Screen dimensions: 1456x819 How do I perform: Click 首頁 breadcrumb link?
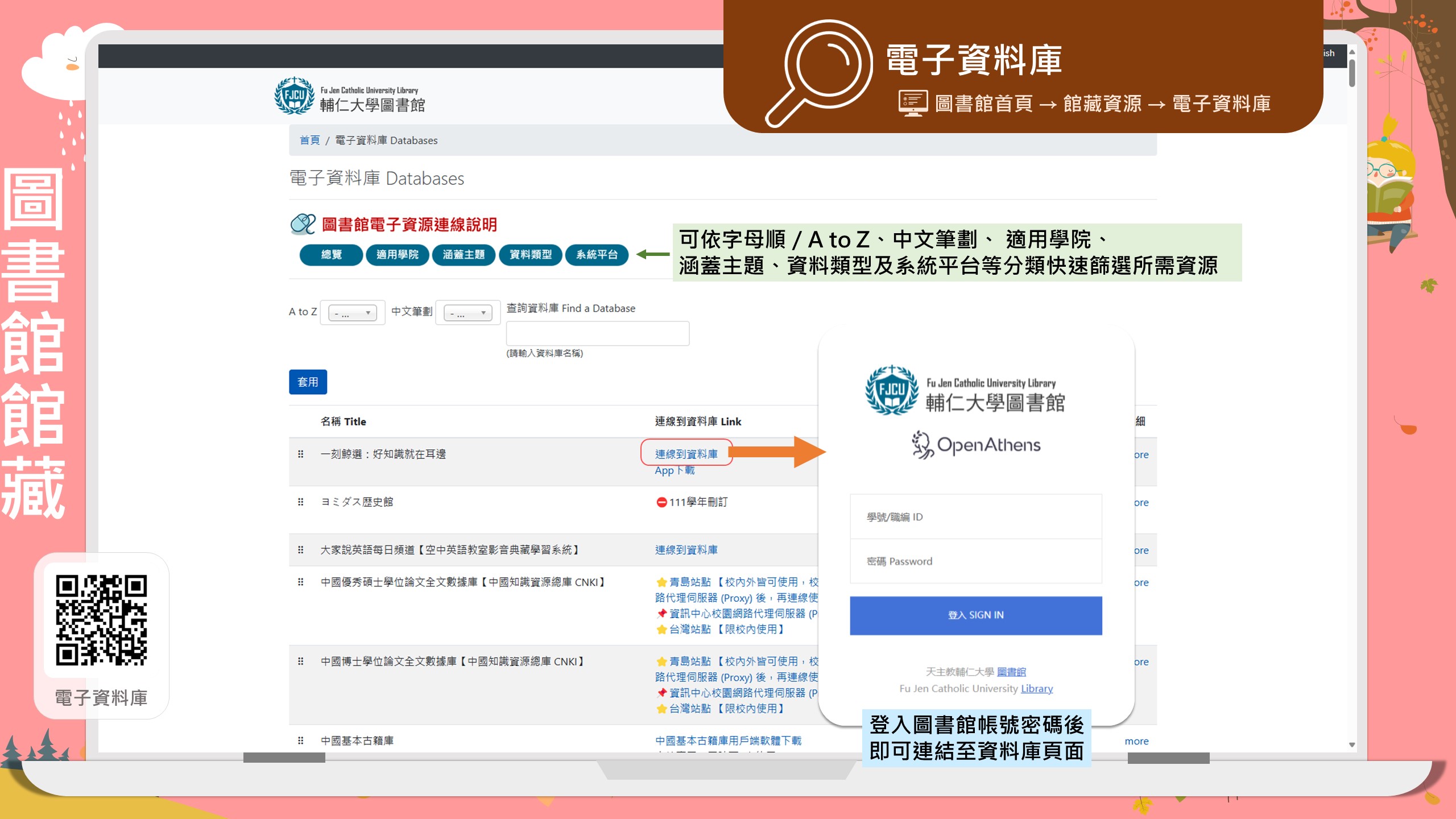309,140
